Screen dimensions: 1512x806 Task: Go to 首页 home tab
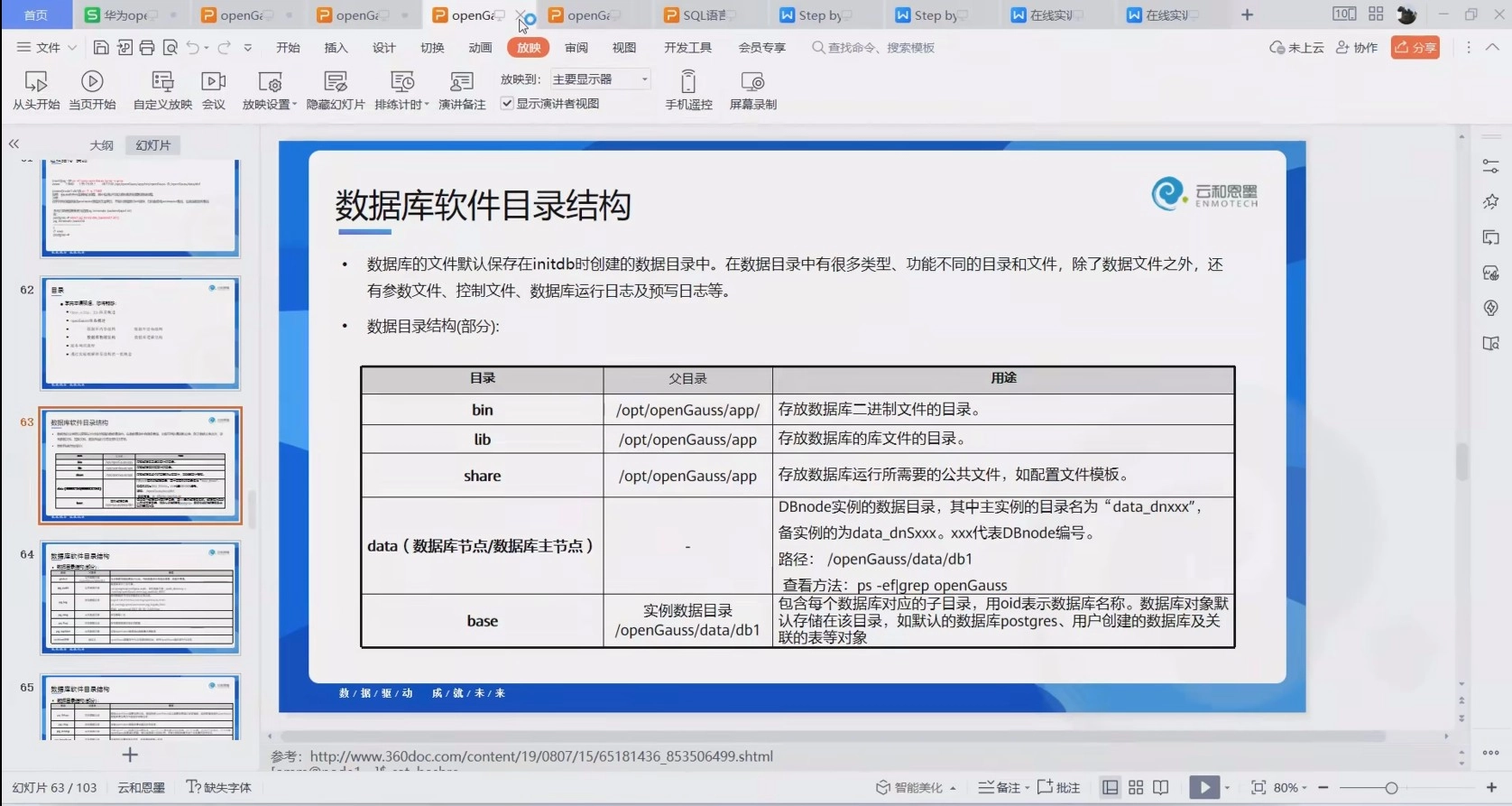point(36,15)
